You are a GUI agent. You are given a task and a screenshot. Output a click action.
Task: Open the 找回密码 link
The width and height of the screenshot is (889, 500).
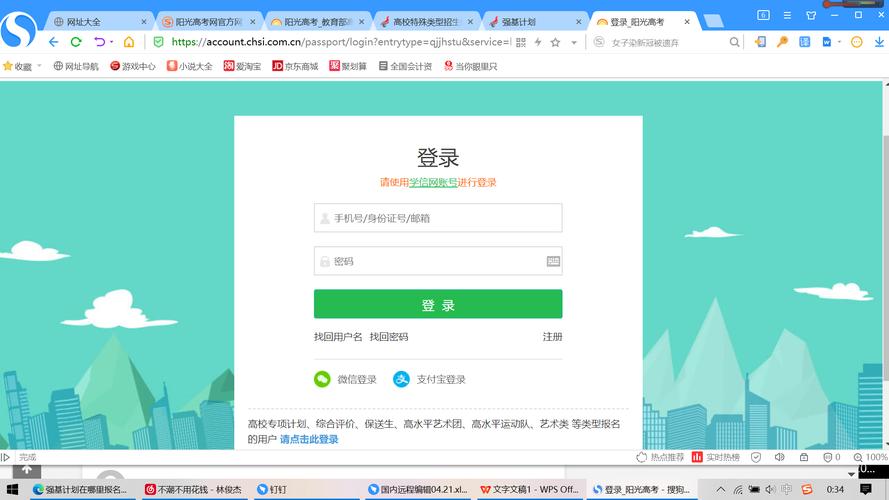pyautogui.click(x=388, y=337)
